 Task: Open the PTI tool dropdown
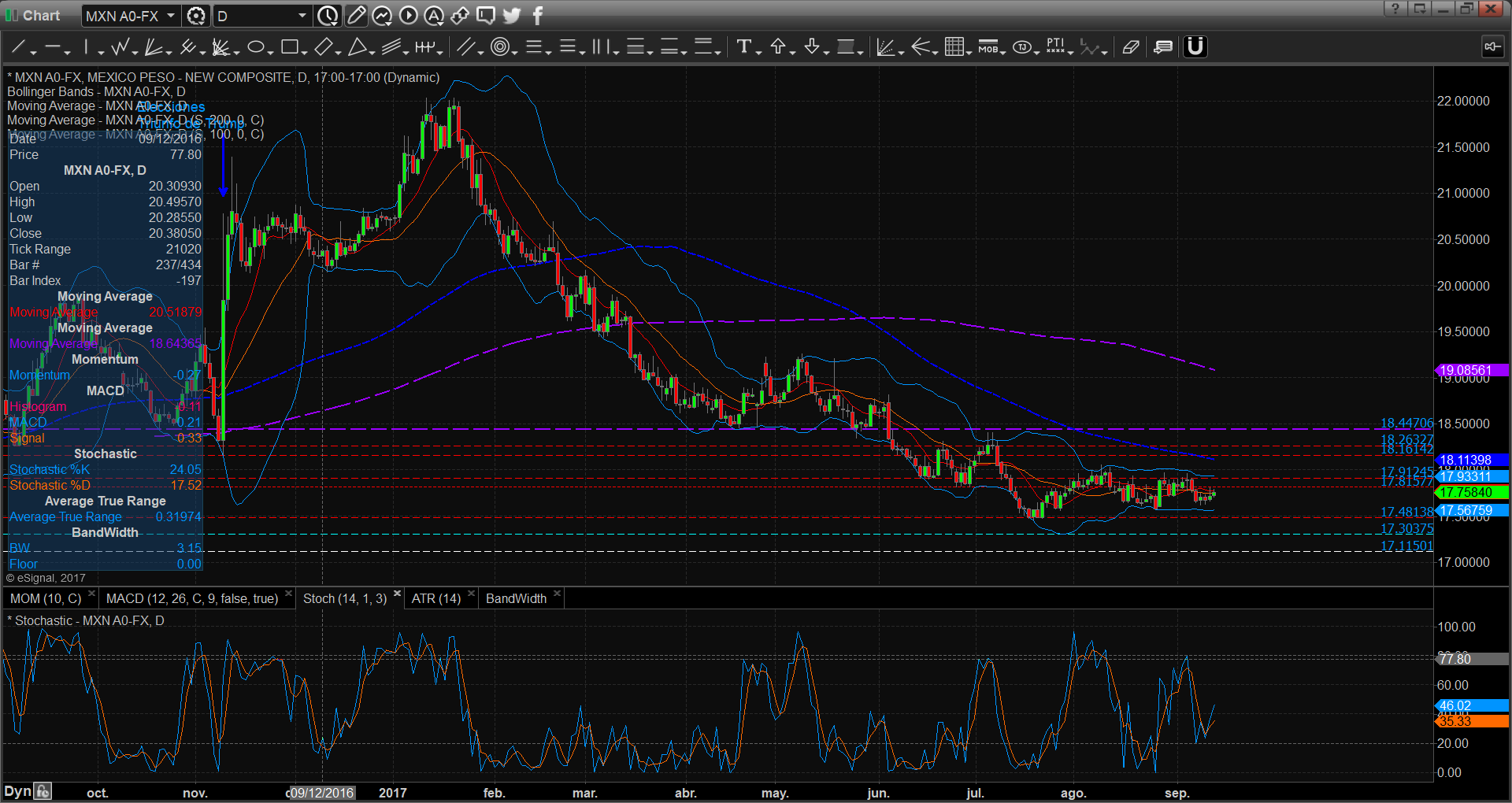pyautogui.click(x=1072, y=51)
